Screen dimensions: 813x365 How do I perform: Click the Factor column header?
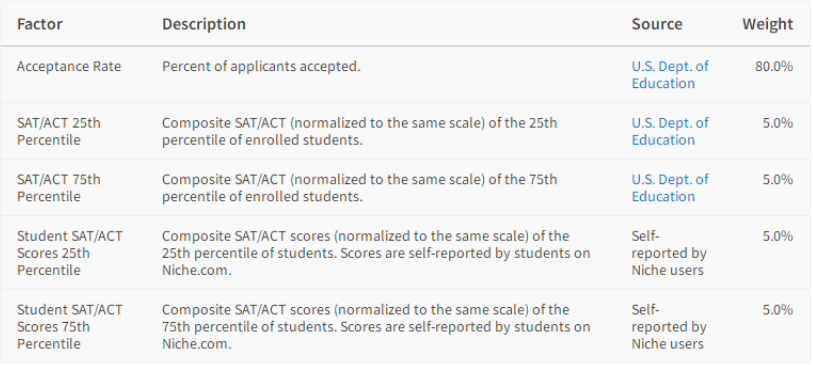39,24
